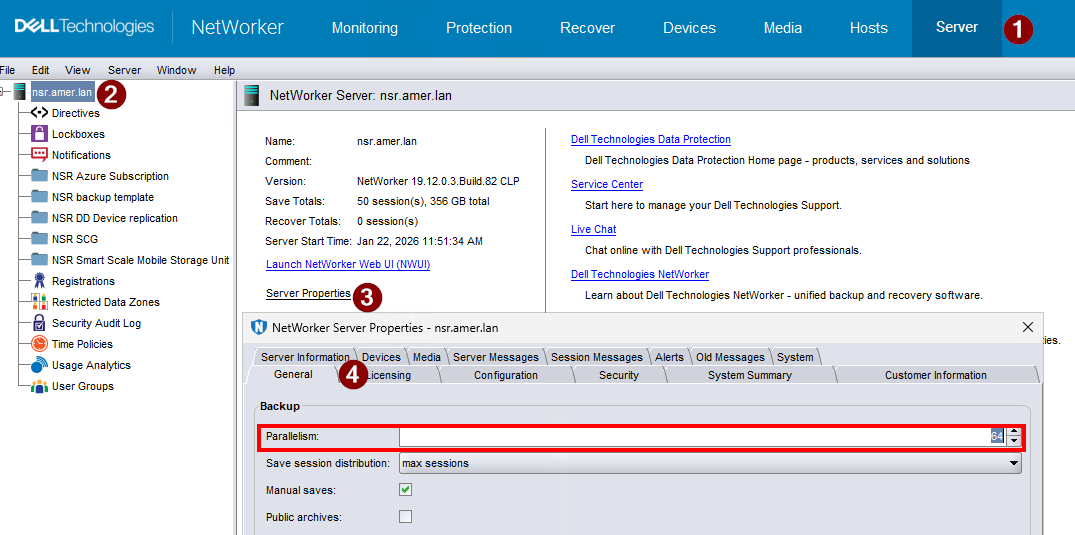Click the NSR Azure Subscription folder icon
Image resolution: width=1075 pixels, height=535 pixels.
(39, 176)
